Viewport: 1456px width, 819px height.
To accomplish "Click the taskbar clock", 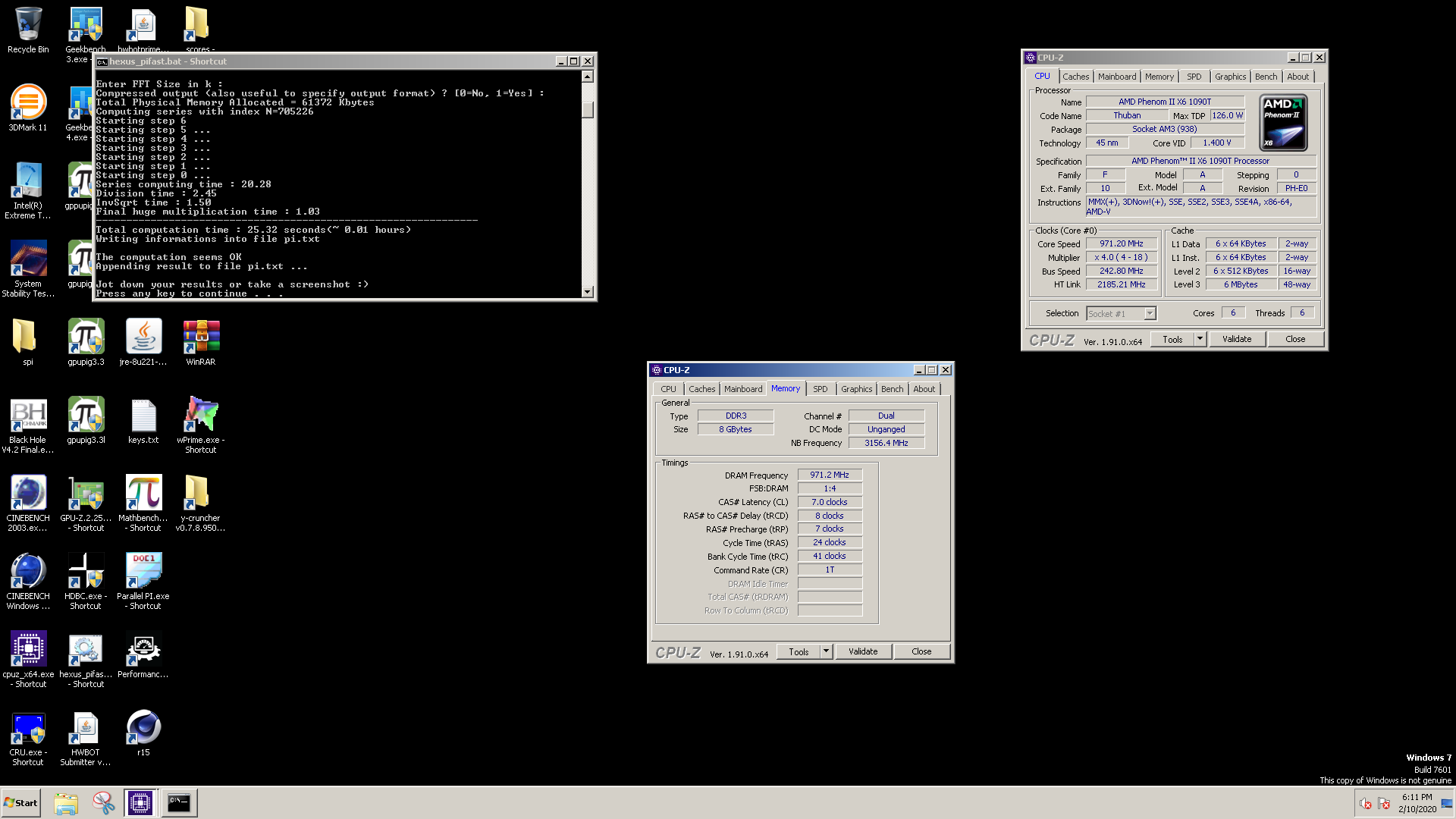I will pyautogui.click(x=1417, y=803).
